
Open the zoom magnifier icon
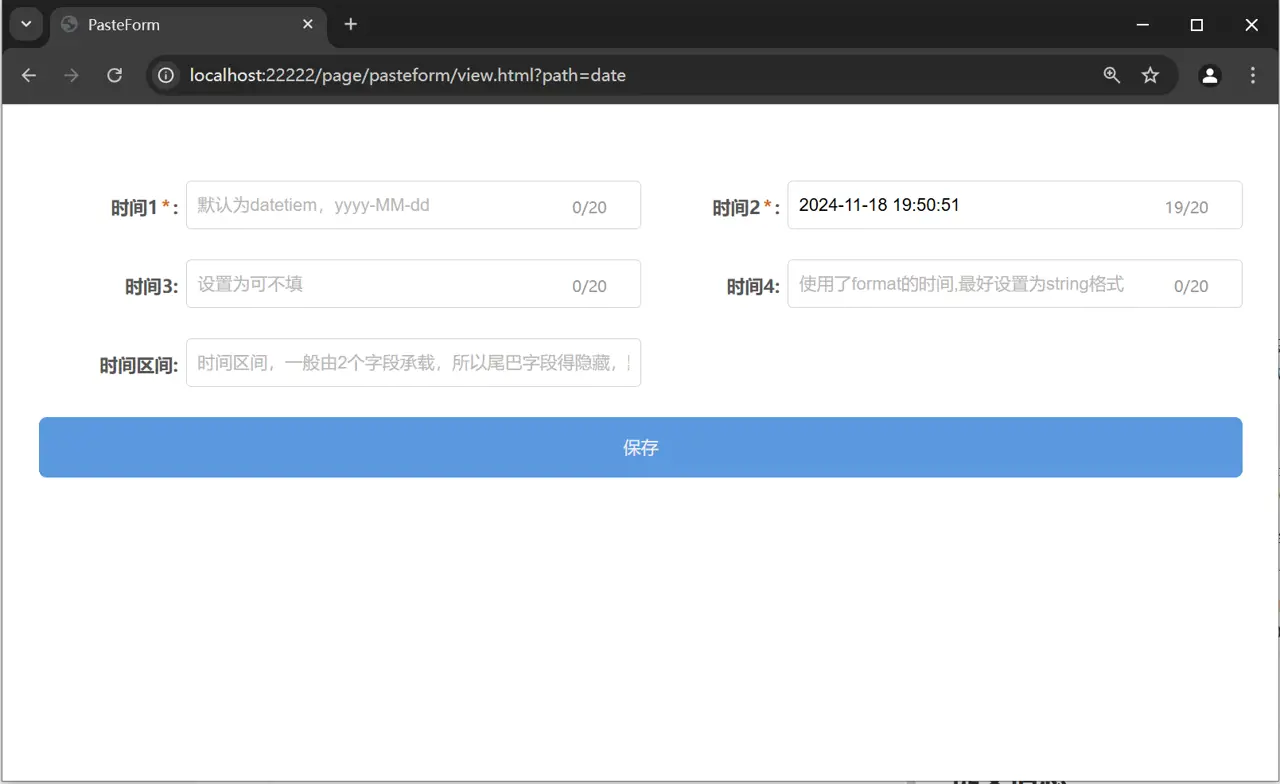pos(1112,75)
